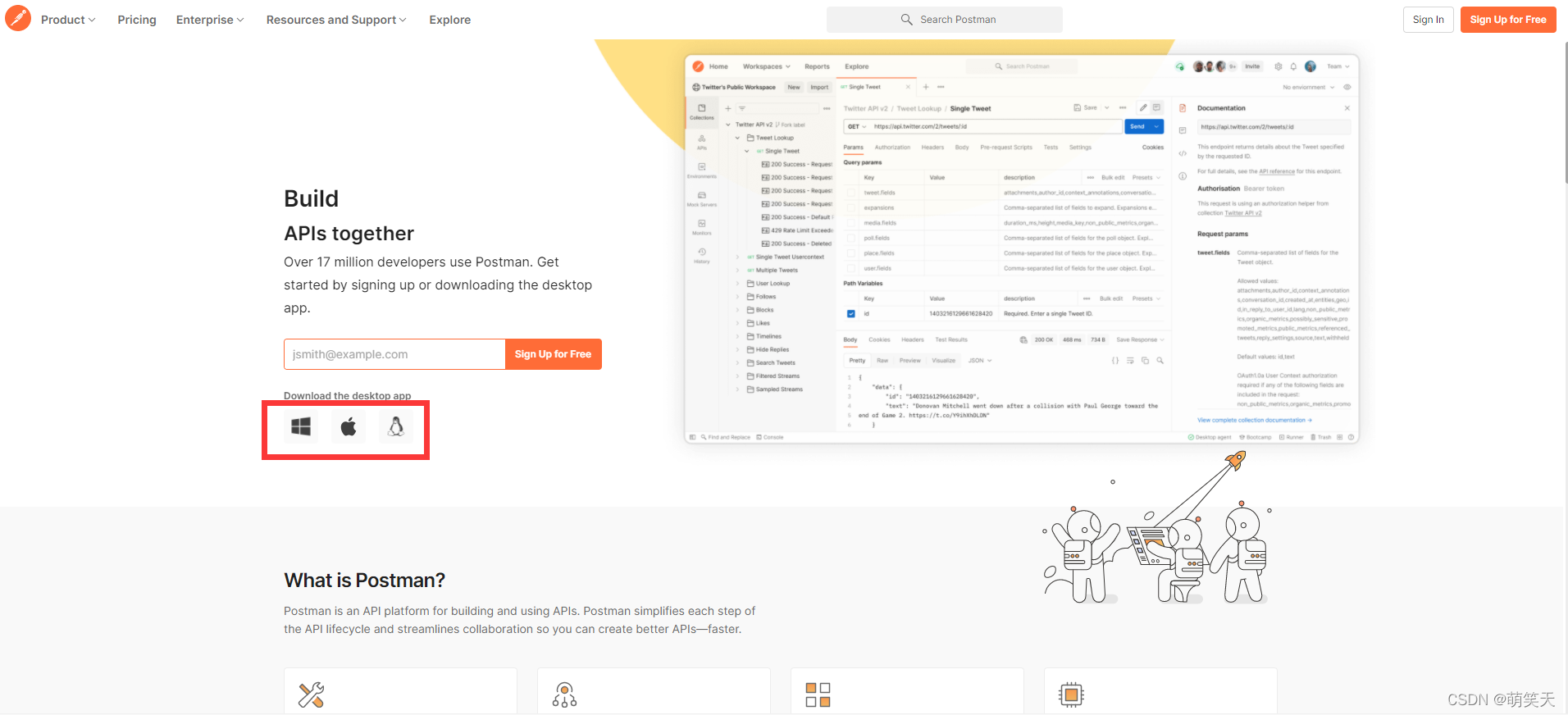The width and height of the screenshot is (1568, 715).
Task: Open Trash in the app preview footer
Action: tap(1321, 437)
